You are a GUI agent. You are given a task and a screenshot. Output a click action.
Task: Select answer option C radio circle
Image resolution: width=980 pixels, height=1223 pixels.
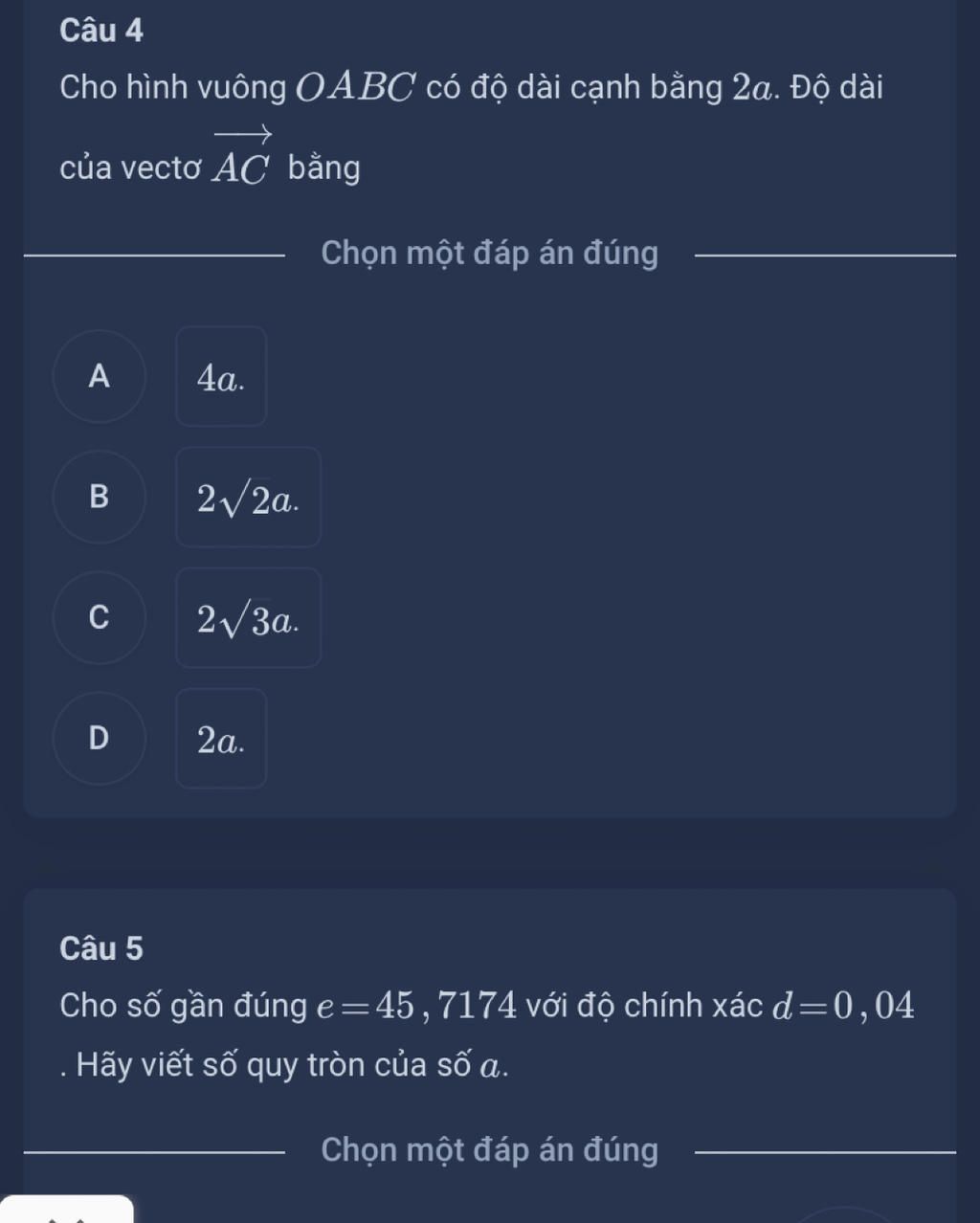click(99, 618)
